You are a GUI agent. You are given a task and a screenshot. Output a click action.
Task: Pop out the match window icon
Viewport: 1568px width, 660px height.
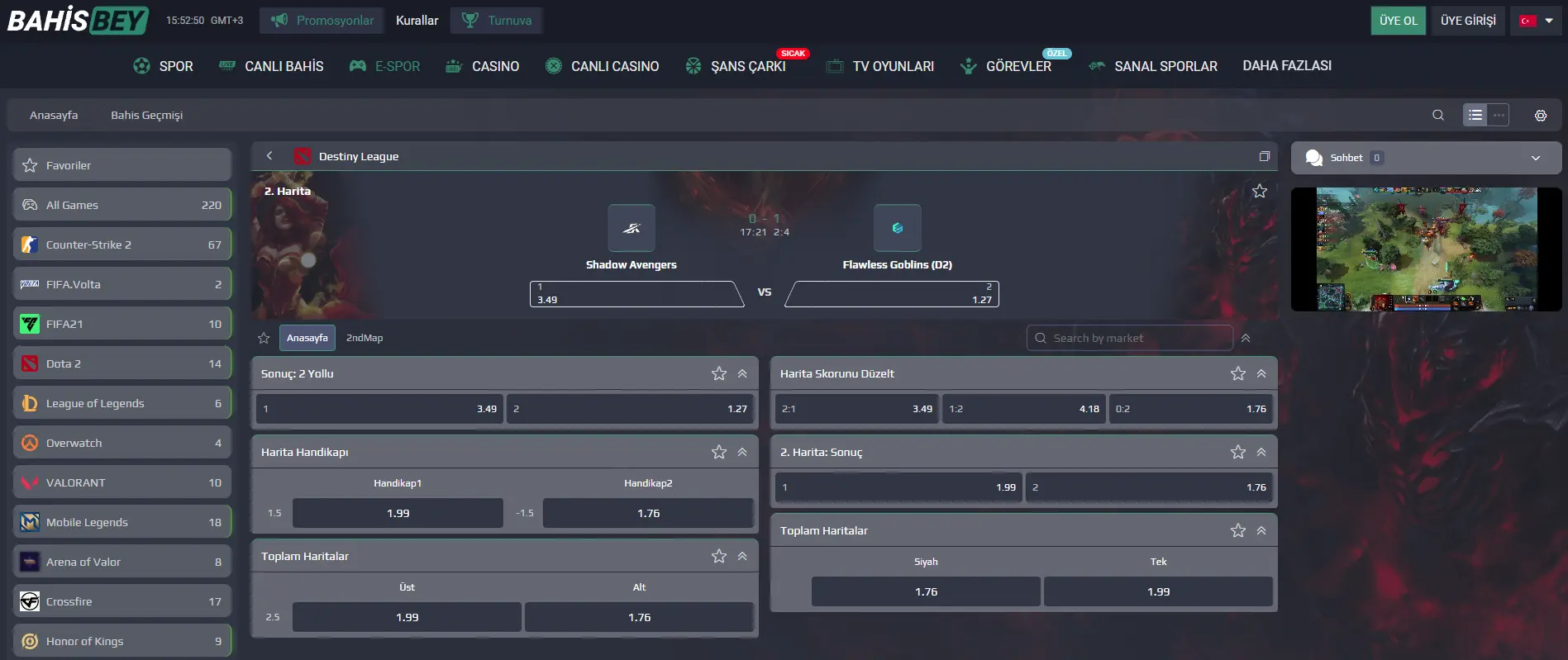[1264, 156]
